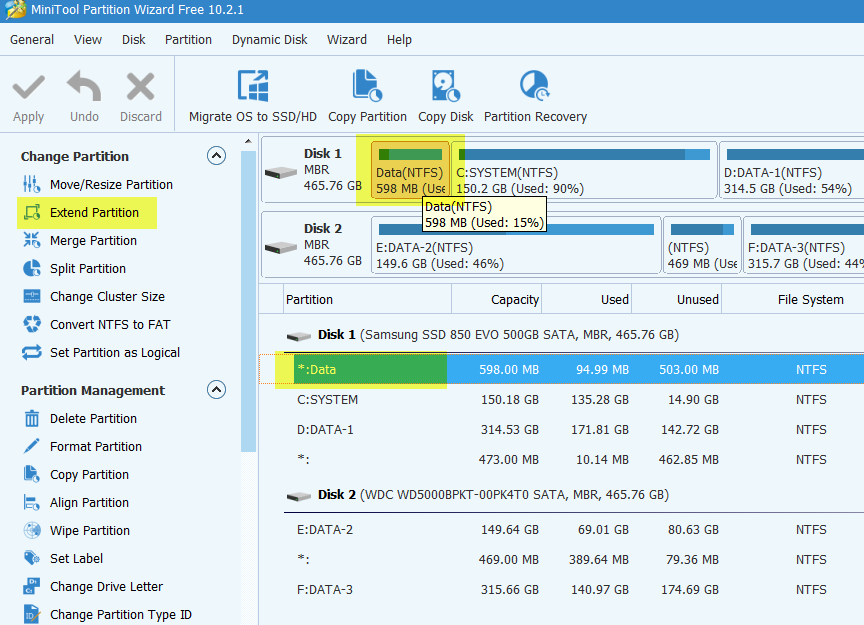Viewport: 864px width, 625px height.
Task: Select the 469.00 MB unnamed partition row
Action: point(561,559)
